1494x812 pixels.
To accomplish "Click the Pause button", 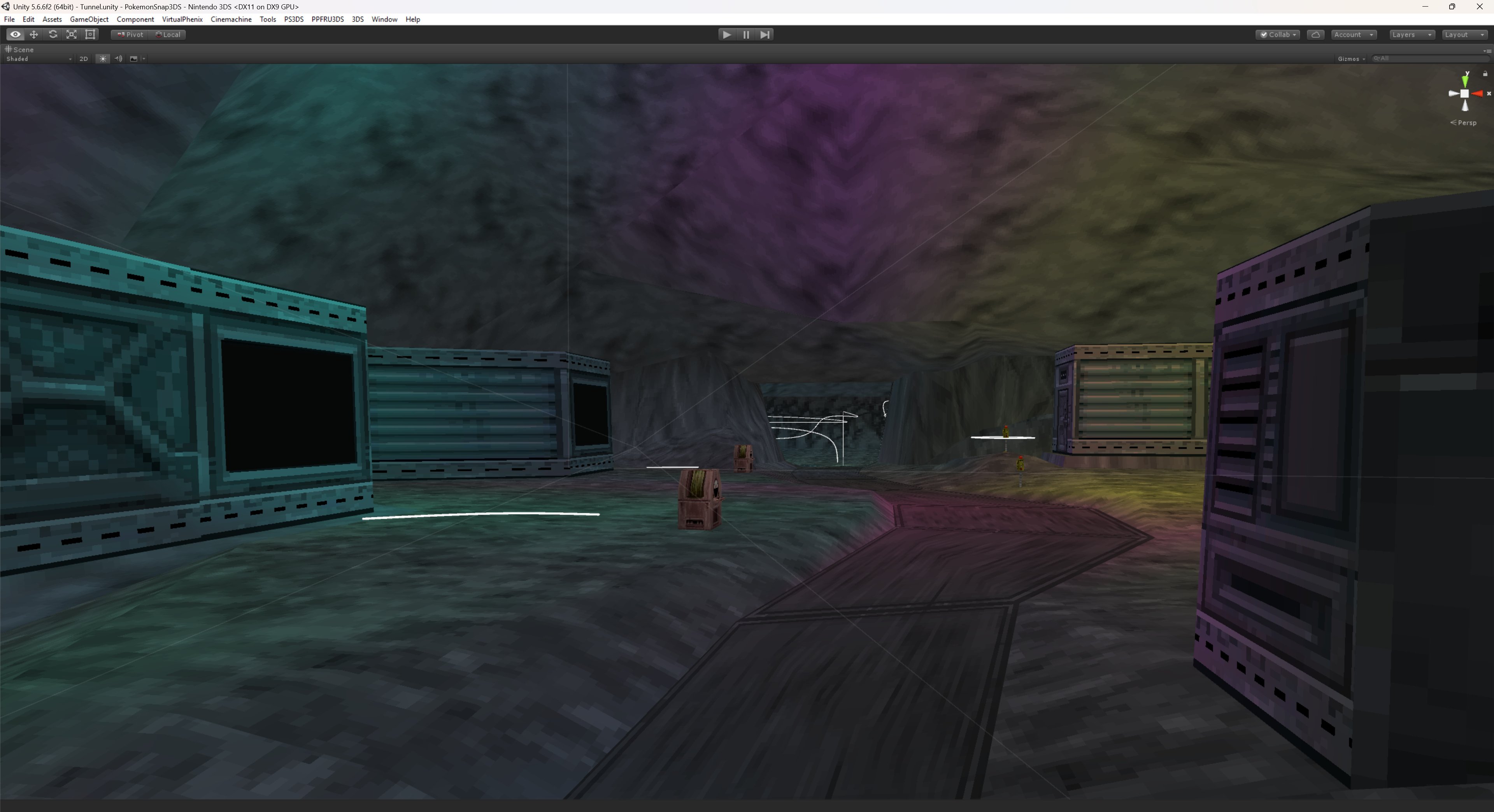I will pos(746,35).
